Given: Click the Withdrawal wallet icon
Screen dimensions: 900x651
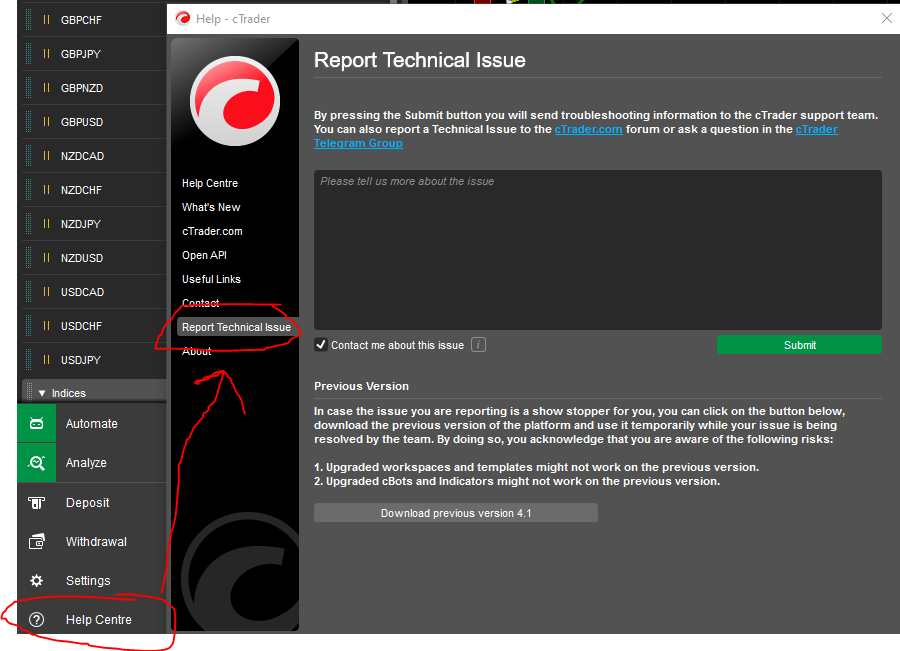Looking at the screenshot, I should (x=37, y=541).
